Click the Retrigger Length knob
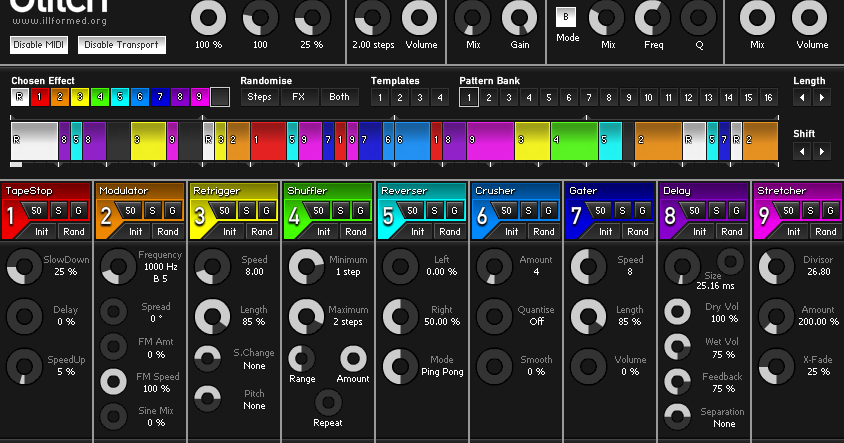Screen dimensions: 844x443 [213, 317]
